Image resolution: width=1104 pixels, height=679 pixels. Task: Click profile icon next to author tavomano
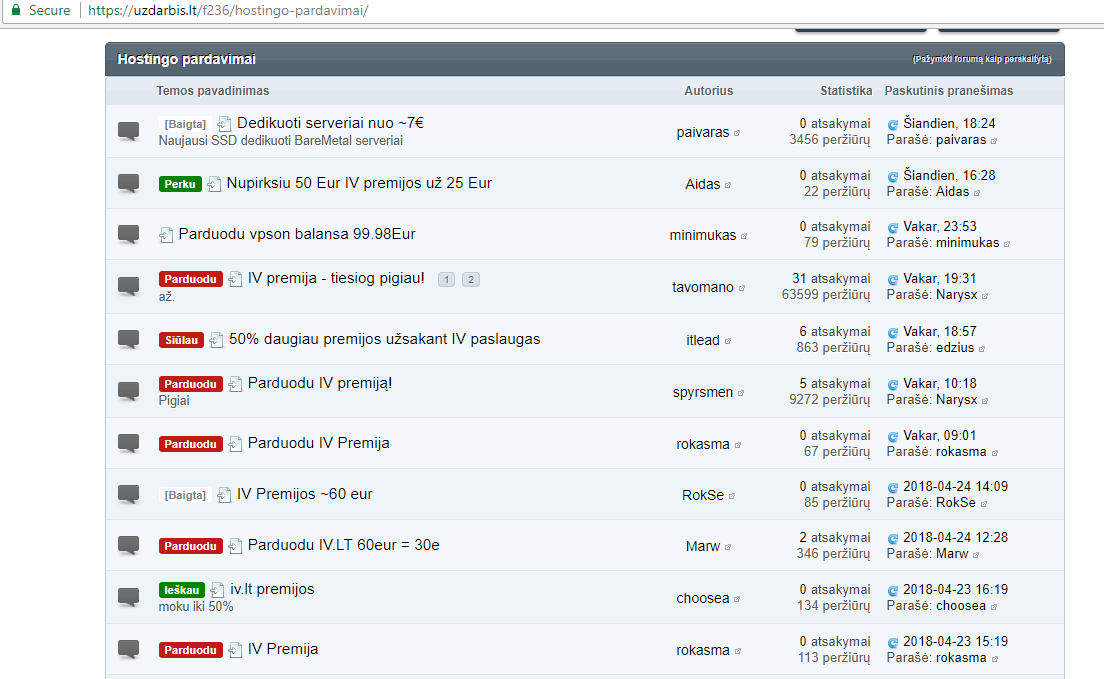pyautogui.click(x=741, y=288)
